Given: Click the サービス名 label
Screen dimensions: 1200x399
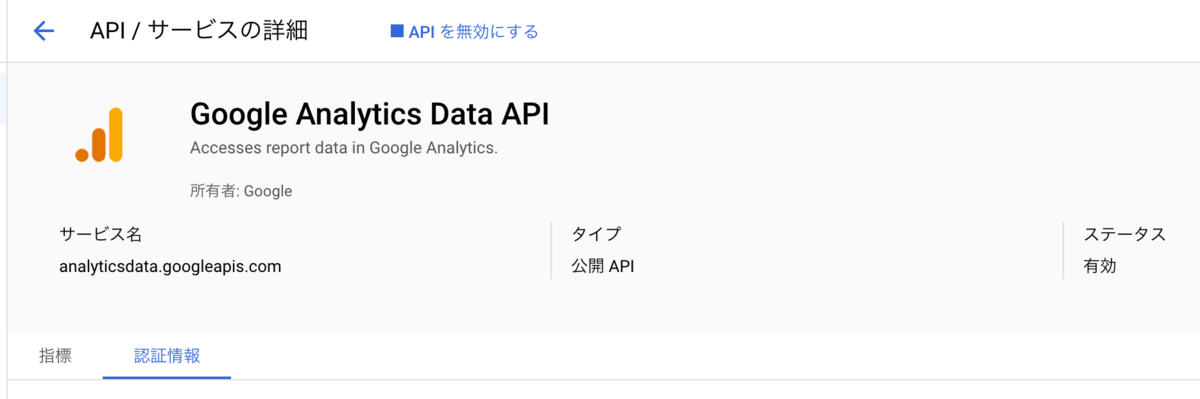Looking at the screenshot, I should pyautogui.click(x=100, y=235).
